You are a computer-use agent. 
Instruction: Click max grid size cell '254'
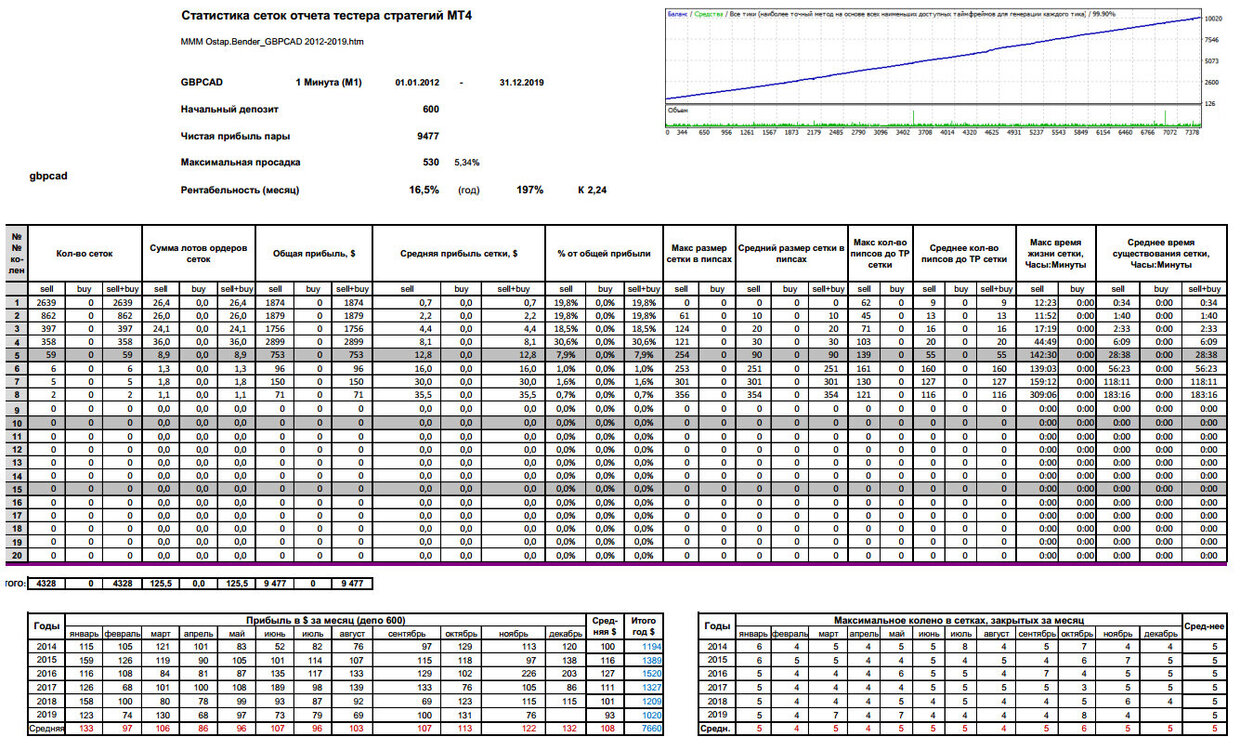[x=683, y=353]
